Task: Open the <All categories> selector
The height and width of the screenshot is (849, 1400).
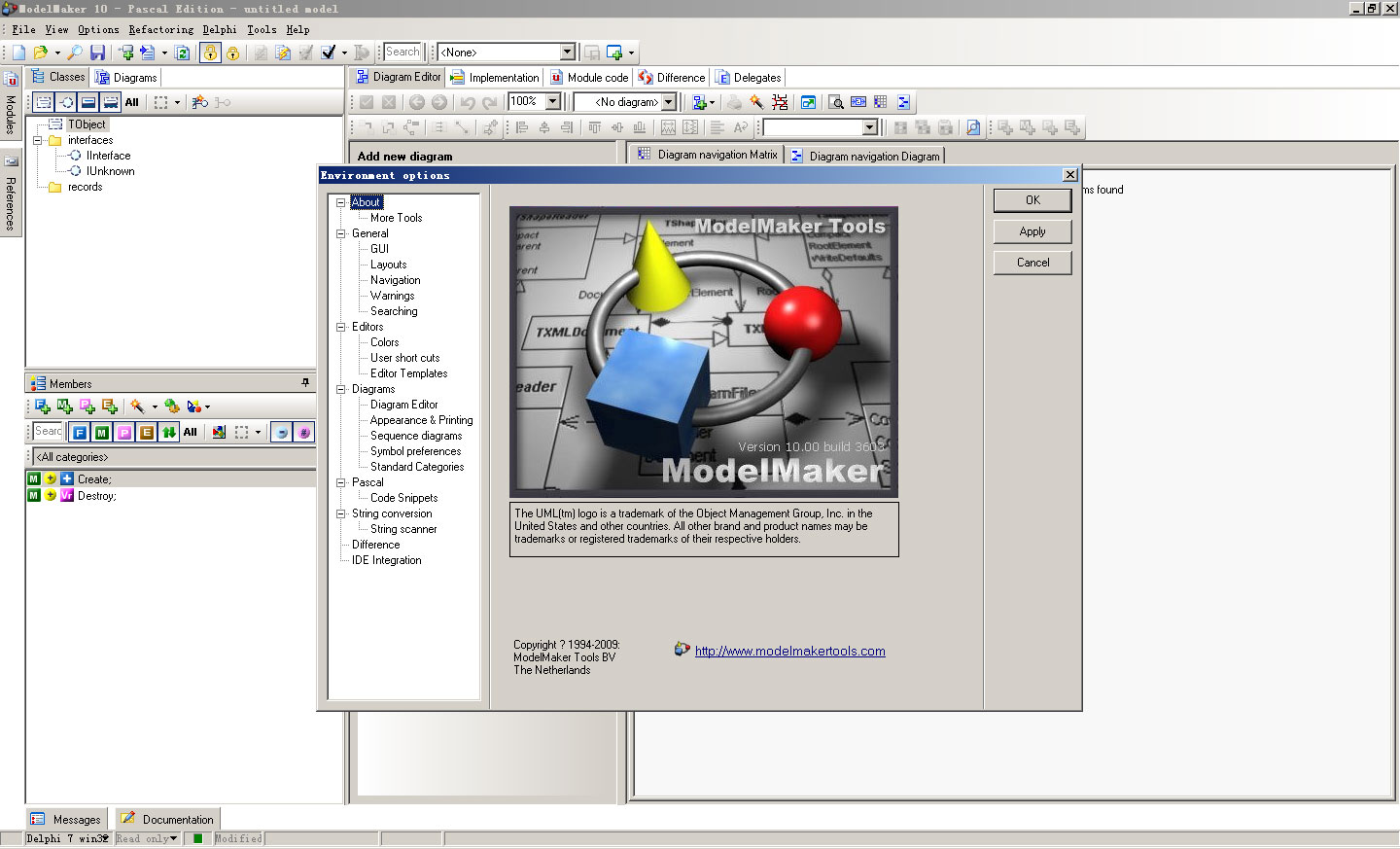Action: (174, 457)
